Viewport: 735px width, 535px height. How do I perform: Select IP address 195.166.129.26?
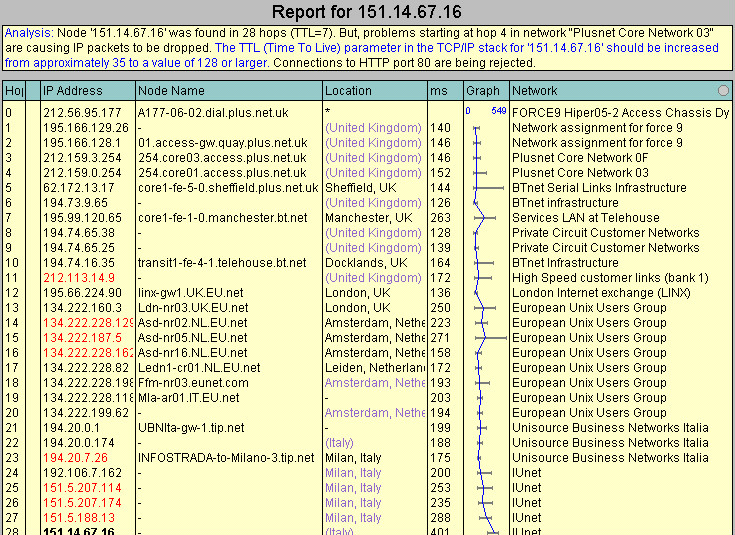[x=86, y=128]
